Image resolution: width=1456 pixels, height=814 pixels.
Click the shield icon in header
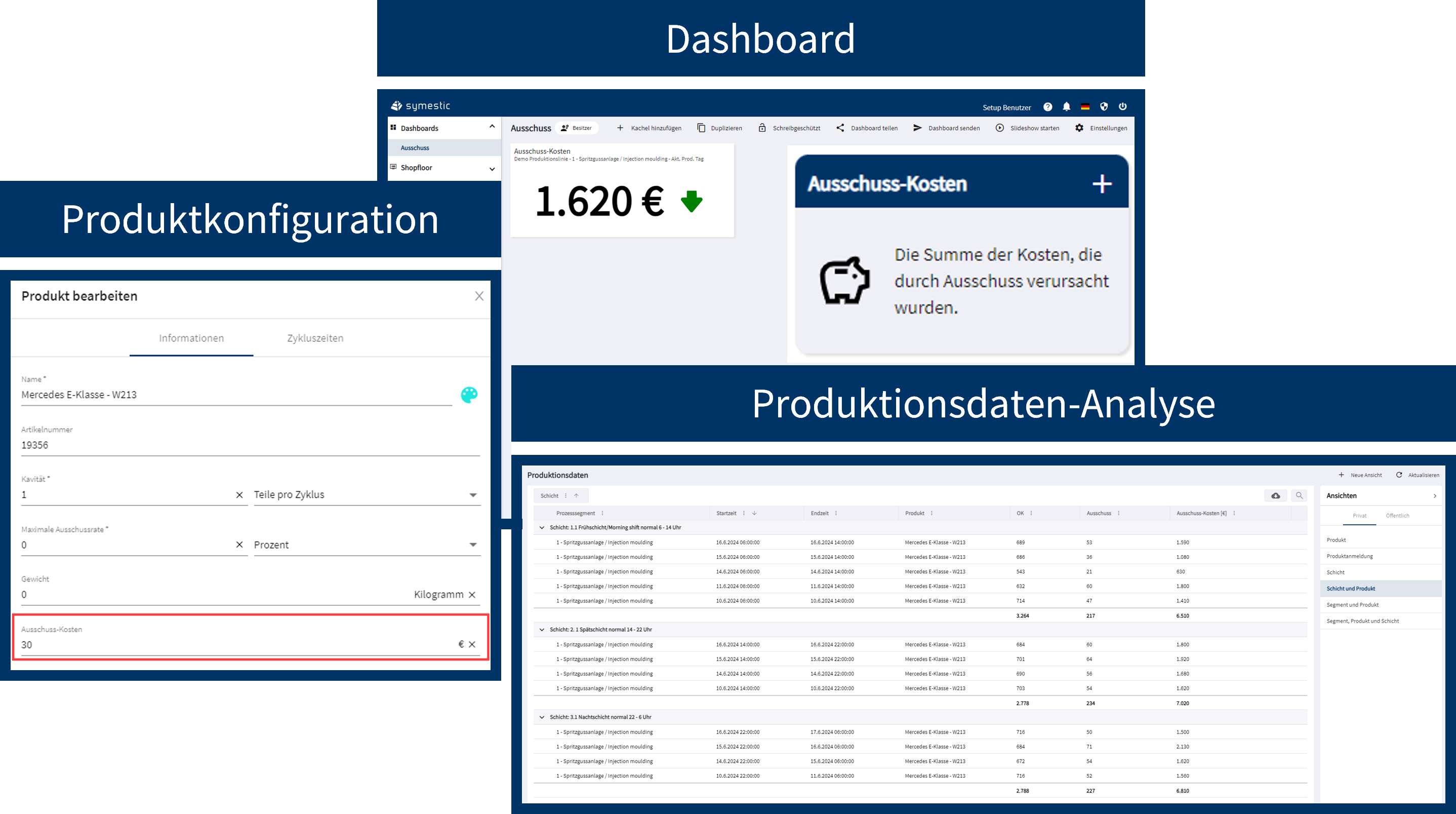[1103, 107]
